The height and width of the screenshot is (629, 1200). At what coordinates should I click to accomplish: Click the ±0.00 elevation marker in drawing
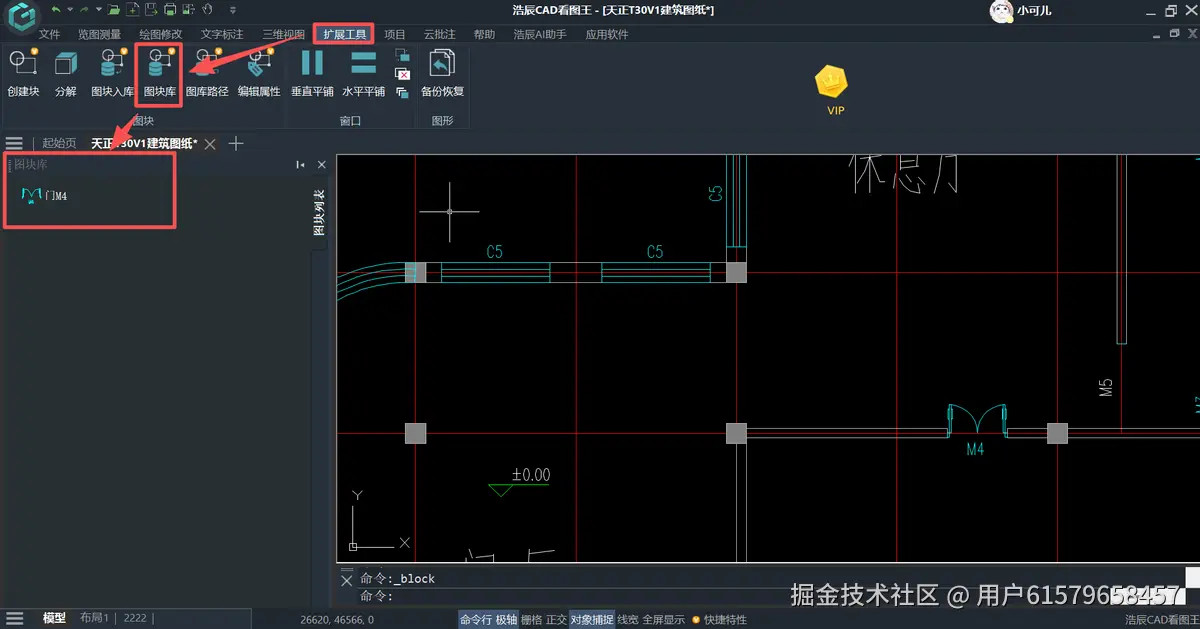pyautogui.click(x=521, y=480)
